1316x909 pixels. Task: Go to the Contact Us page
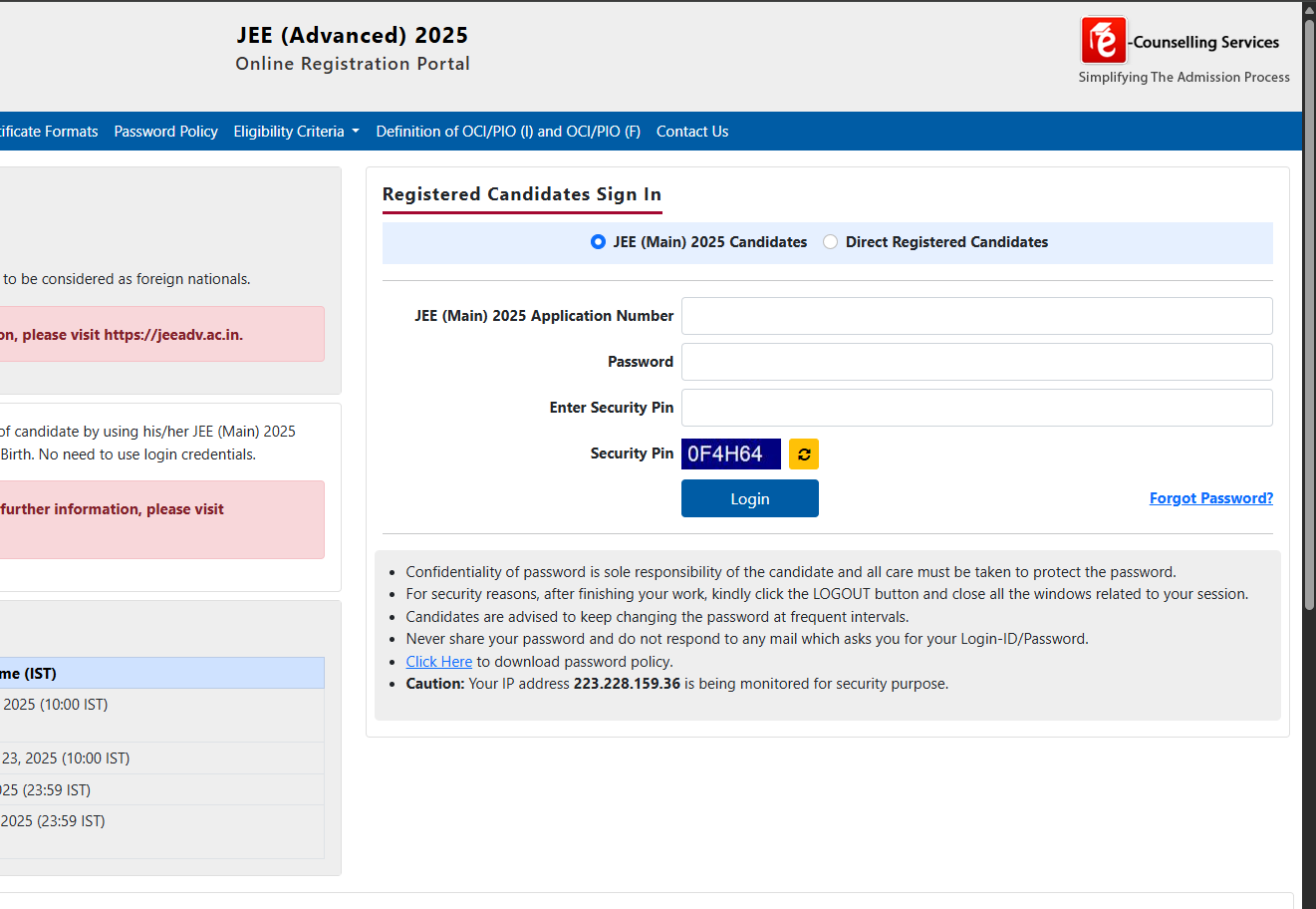tap(692, 132)
